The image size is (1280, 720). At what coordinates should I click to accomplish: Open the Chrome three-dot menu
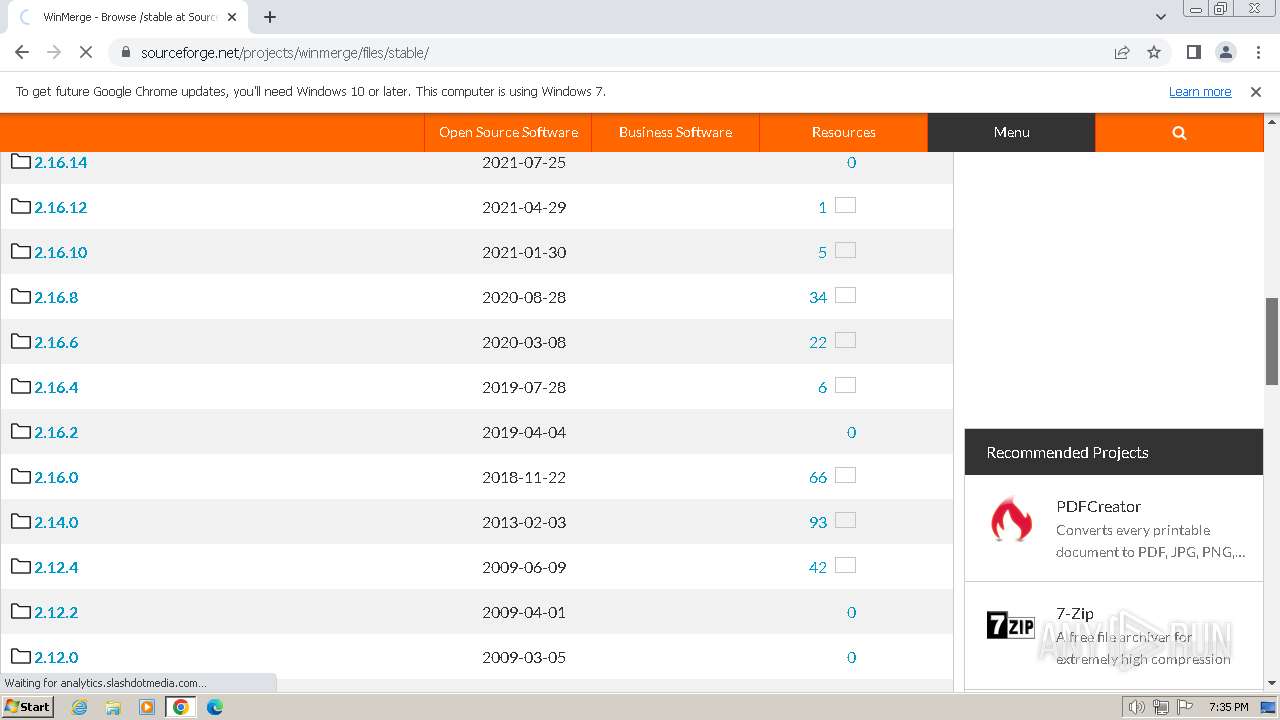[1257, 52]
